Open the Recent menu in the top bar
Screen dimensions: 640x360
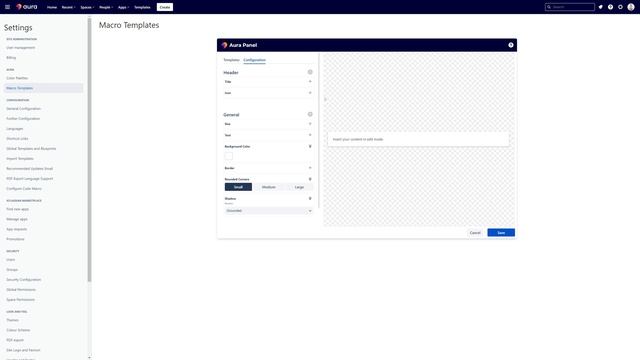pos(68,7)
